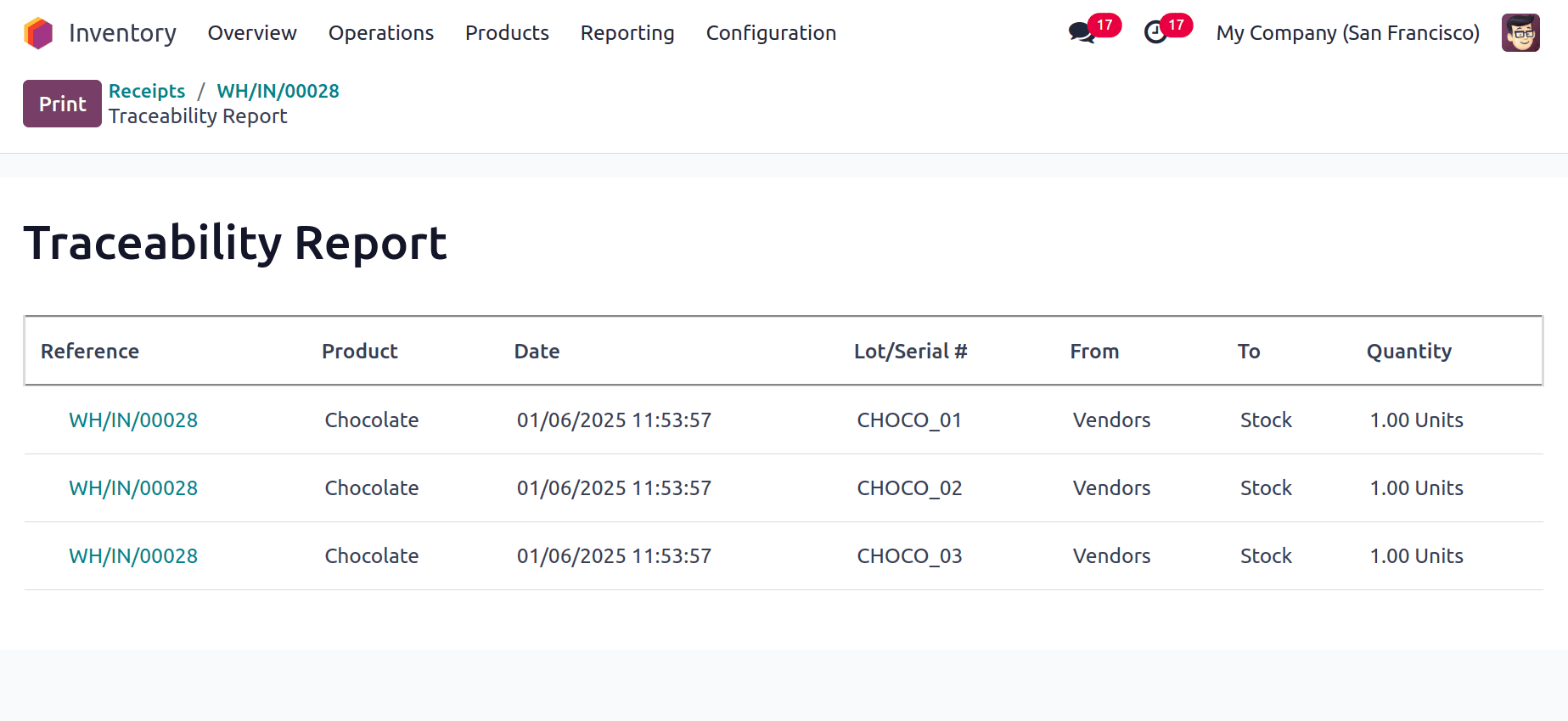
Task: Open WH/IN/00028 breadcrumb link
Action: point(278,91)
